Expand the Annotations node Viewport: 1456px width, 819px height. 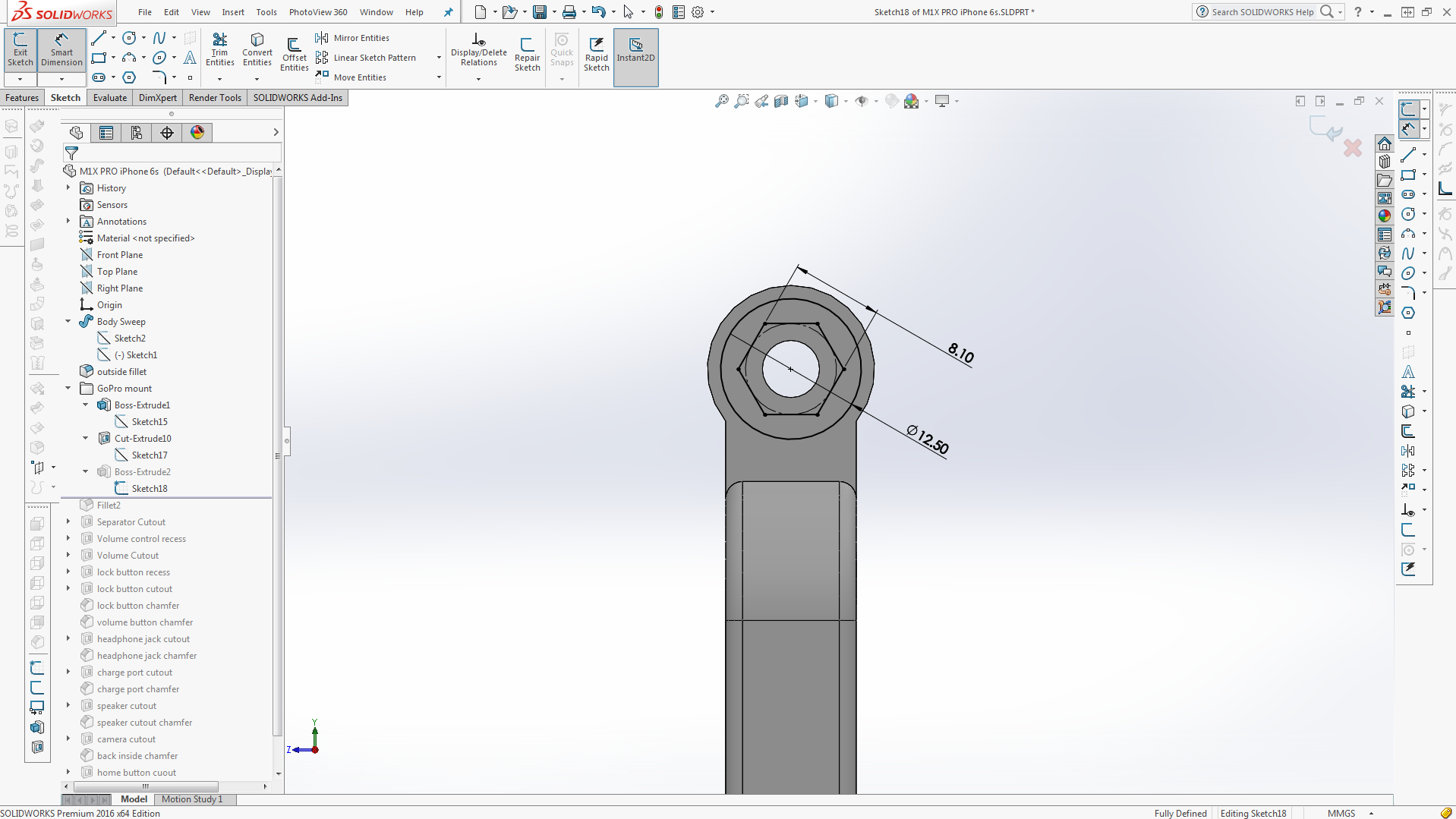pyautogui.click(x=68, y=222)
